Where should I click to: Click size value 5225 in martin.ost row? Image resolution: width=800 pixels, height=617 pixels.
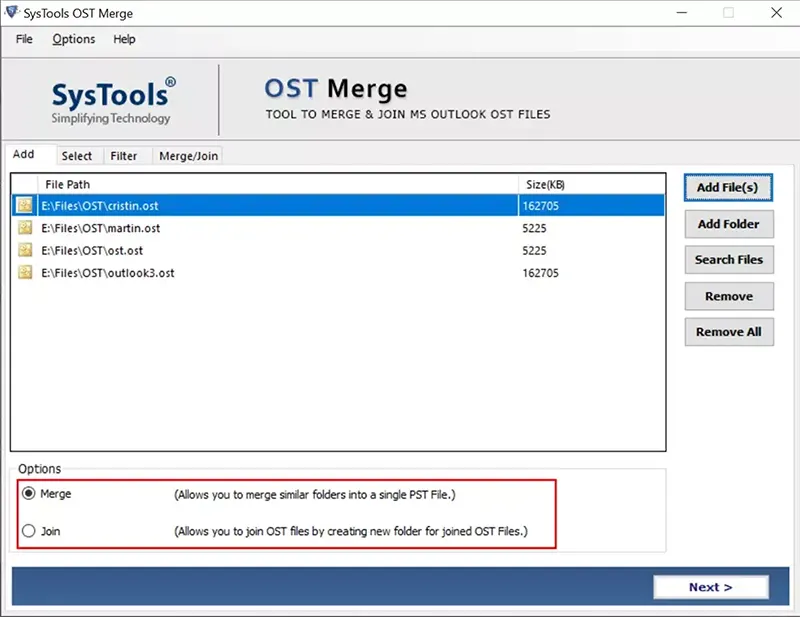[x=534, y=228]
